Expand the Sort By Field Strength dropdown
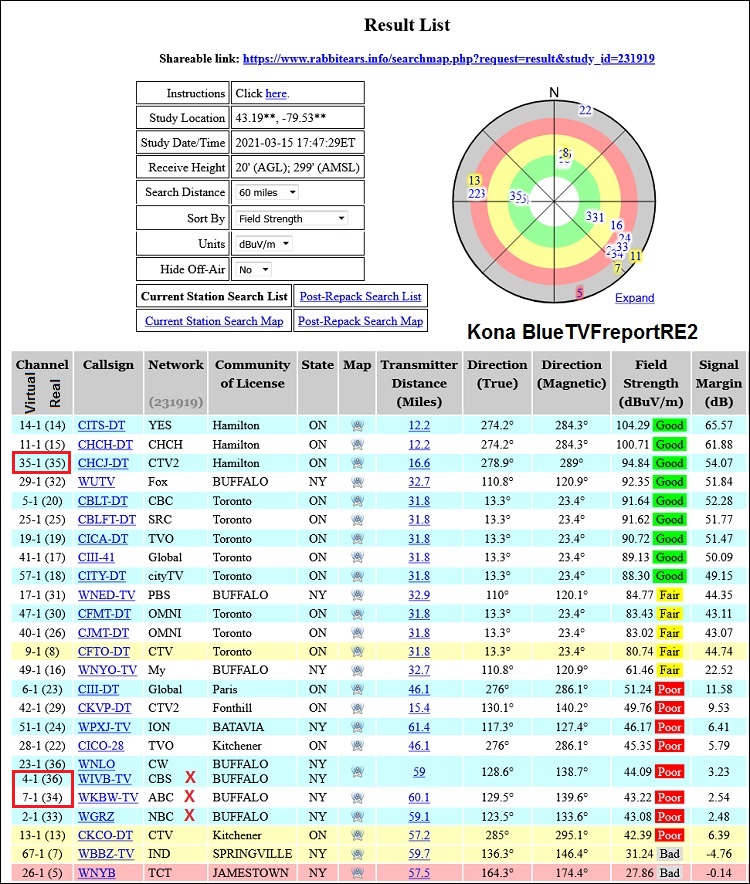The width and height of the screenshot is (750, 884). coord(292,218)
